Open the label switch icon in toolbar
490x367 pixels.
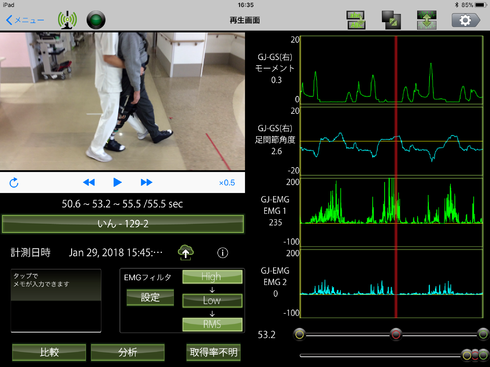[356, 20]
